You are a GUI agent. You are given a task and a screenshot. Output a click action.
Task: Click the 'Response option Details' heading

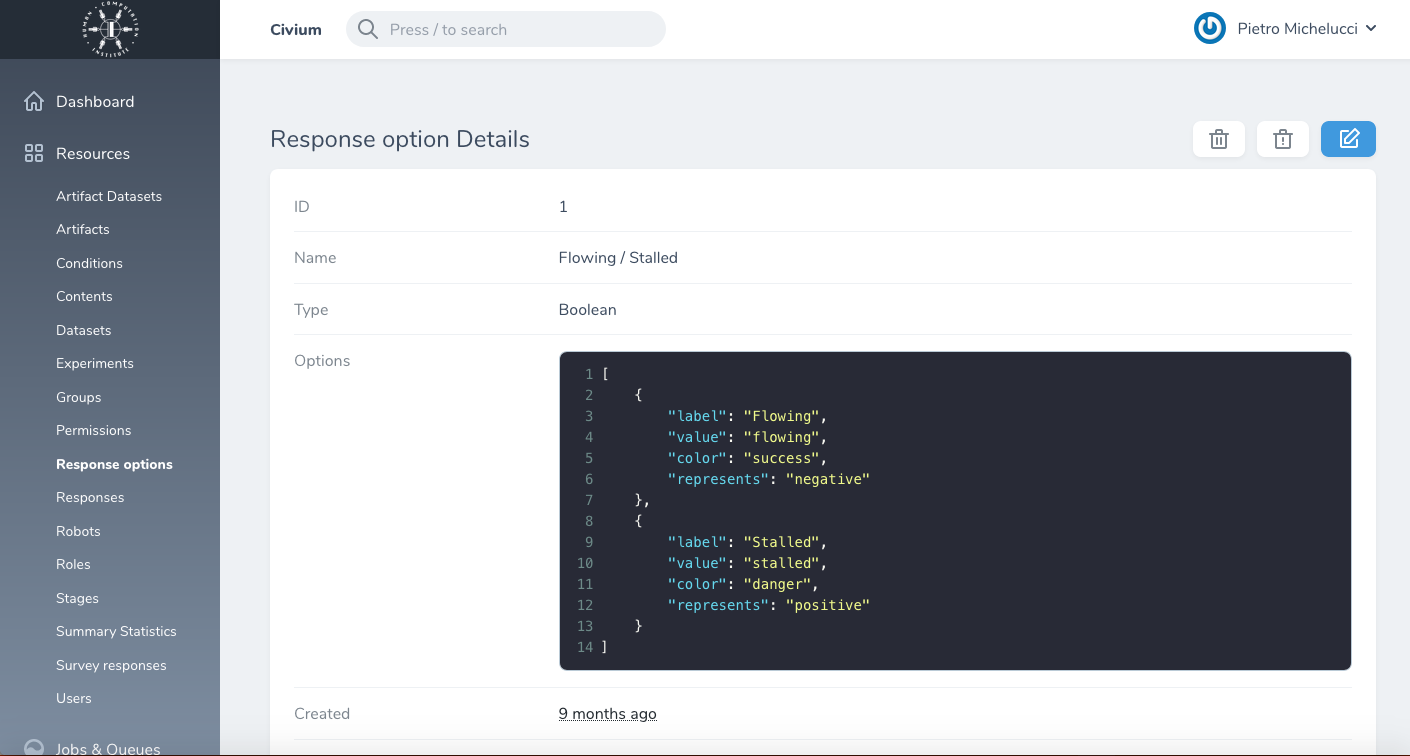[400, 139]
